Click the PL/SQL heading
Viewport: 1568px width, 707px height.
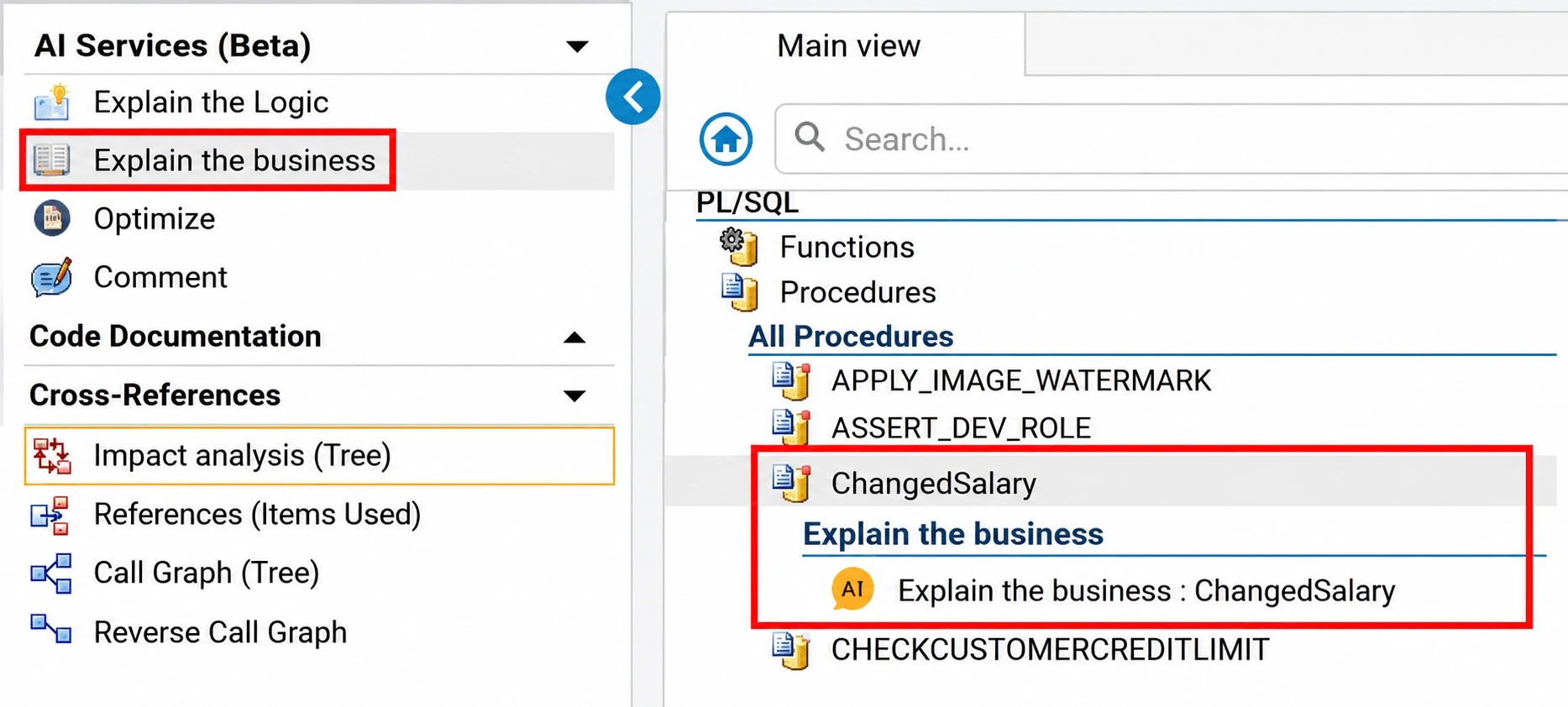tap(747, 202)
